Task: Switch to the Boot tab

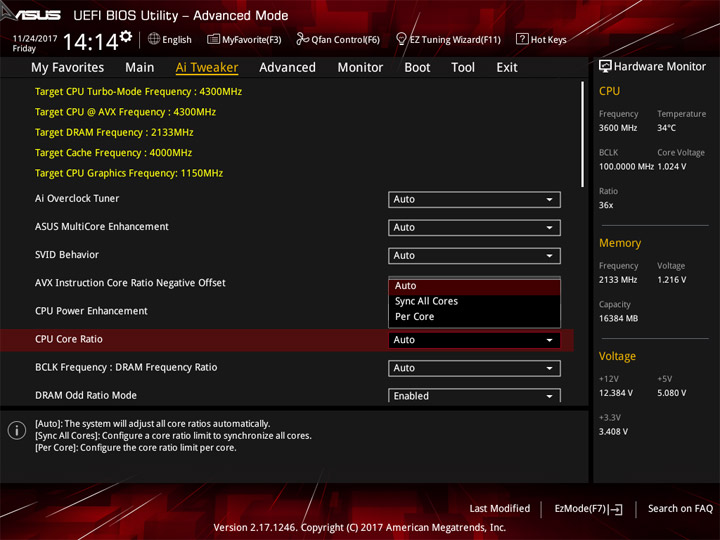Action: [417, 68]
